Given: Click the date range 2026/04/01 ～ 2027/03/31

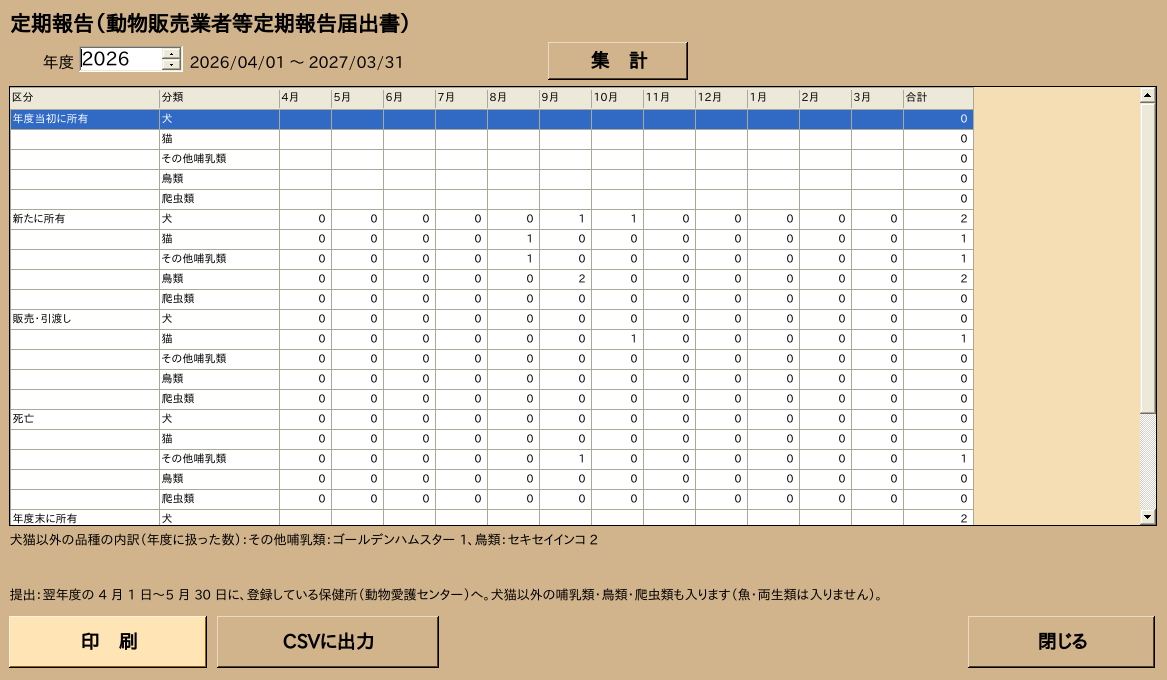Looking at the screenshot, I should [x=296, y=62].
